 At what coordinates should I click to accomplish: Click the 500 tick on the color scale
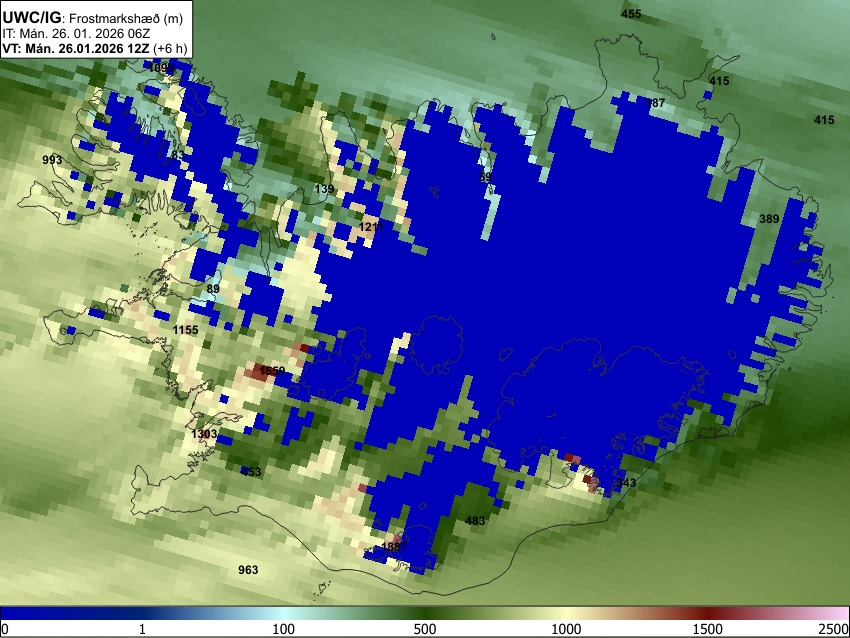pos(424,629)
